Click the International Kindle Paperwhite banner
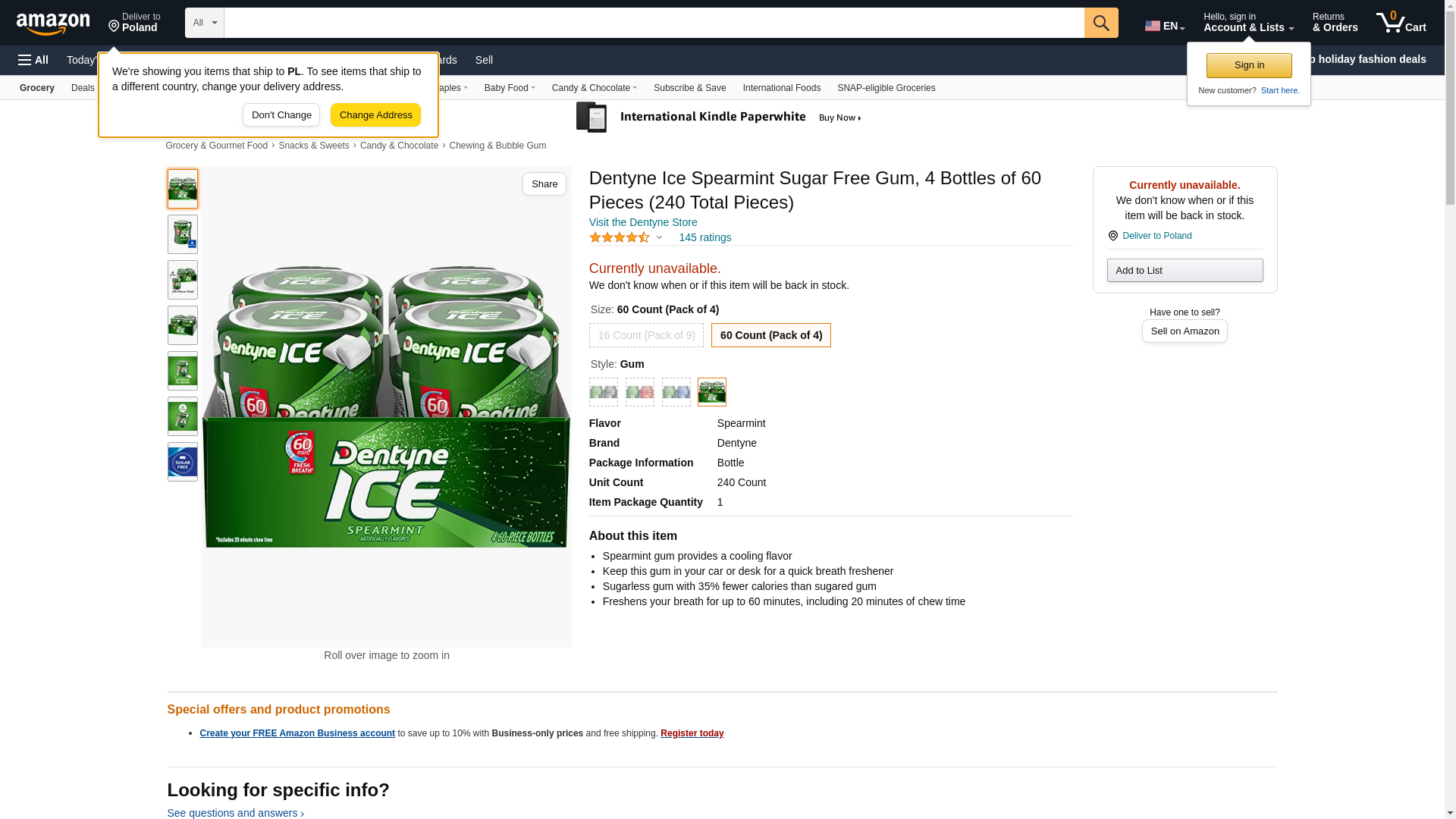 (718, 118)
